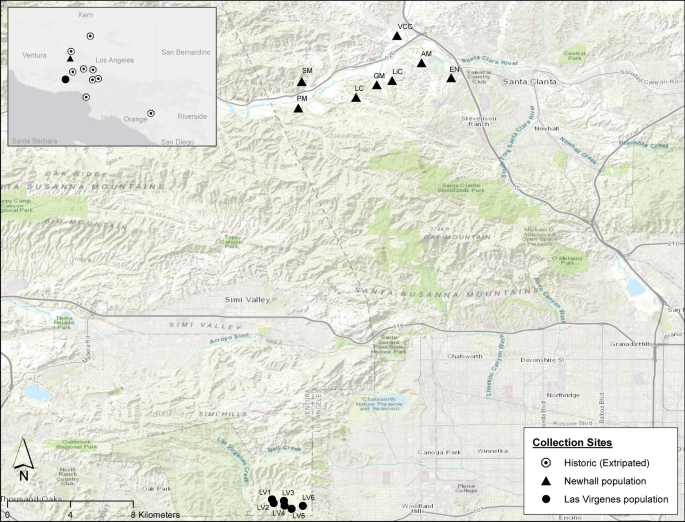The height and width of the screenshot is (522, 685).
Task: Click the 'Kern' label in inset map
Action: click(x=85, y=15)
